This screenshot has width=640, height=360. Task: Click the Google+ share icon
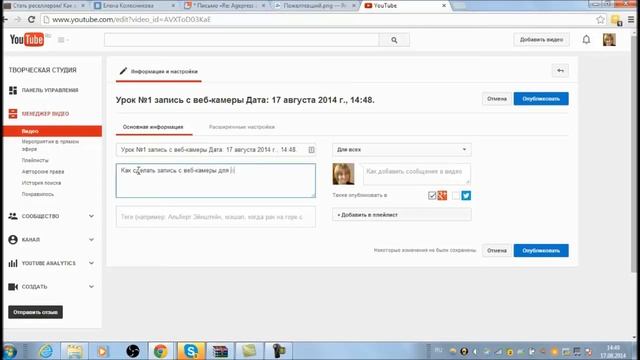442,196
